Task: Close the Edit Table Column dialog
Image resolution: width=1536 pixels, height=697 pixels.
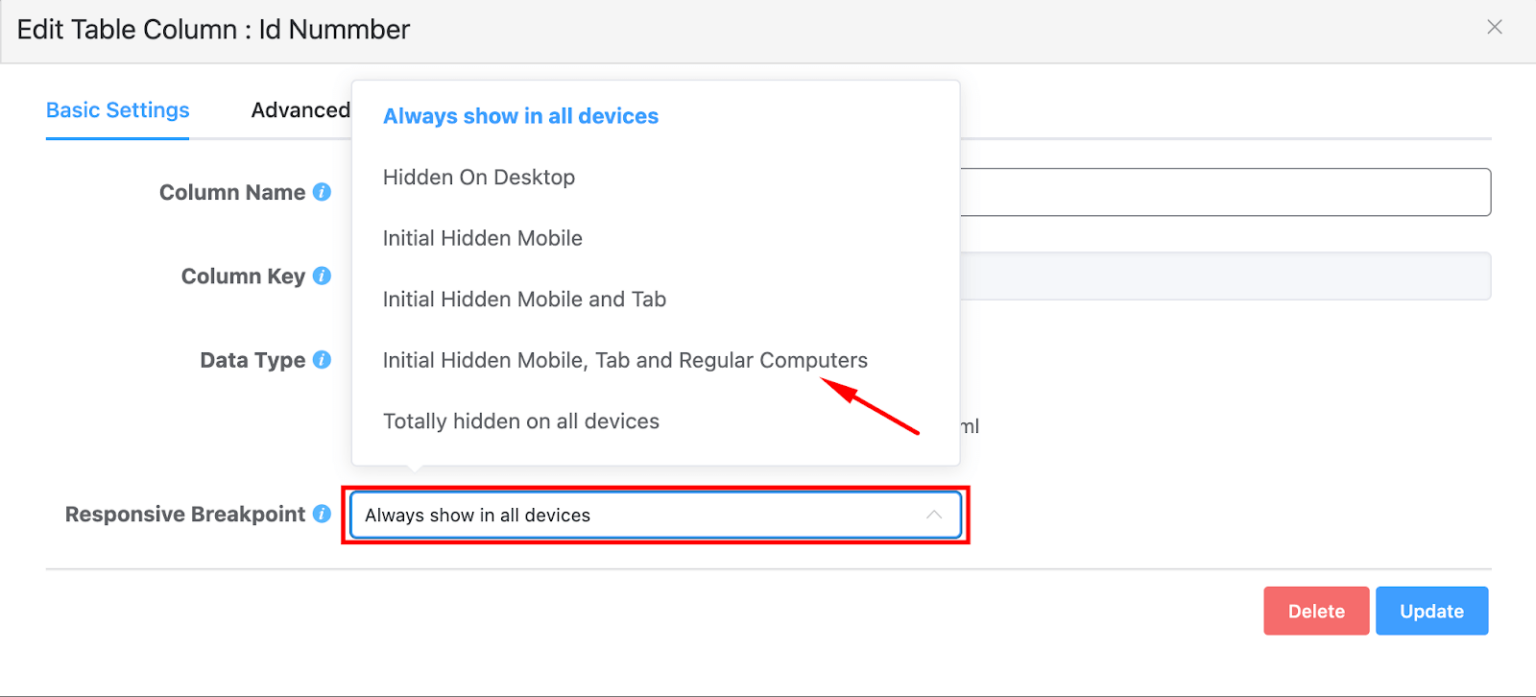Action: (1494, 27)
